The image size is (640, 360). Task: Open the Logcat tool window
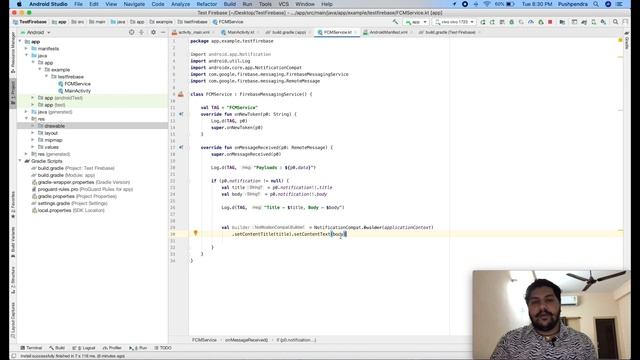(84, 348)
